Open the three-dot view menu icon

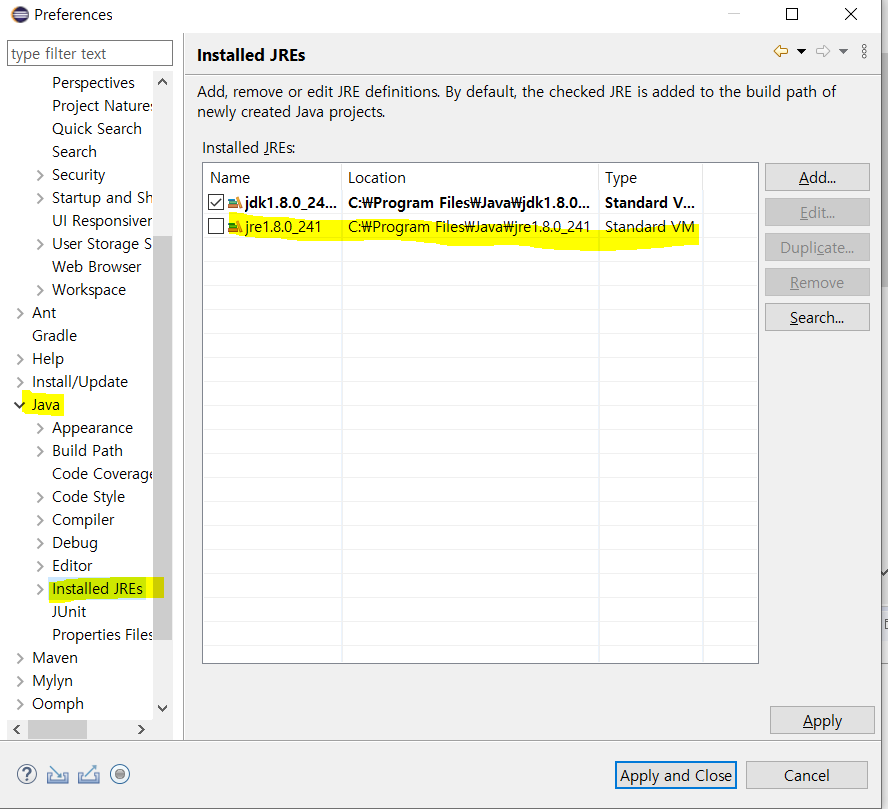coord(864,52)
